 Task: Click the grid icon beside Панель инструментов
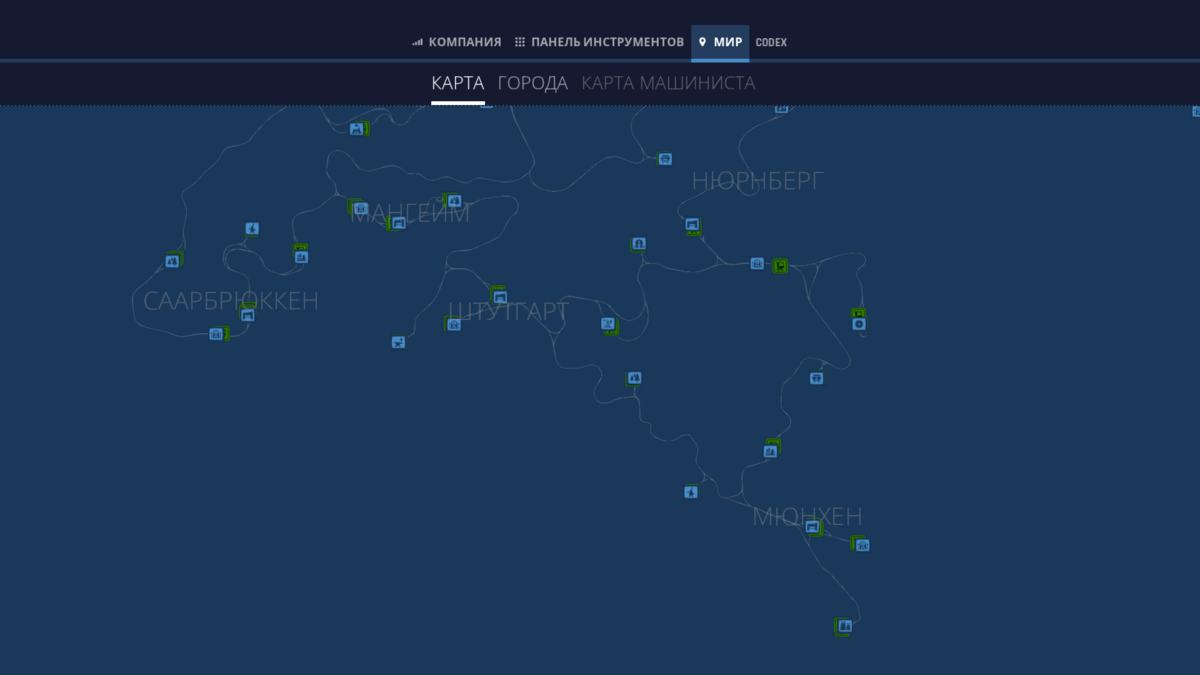(x=520, y=42)
